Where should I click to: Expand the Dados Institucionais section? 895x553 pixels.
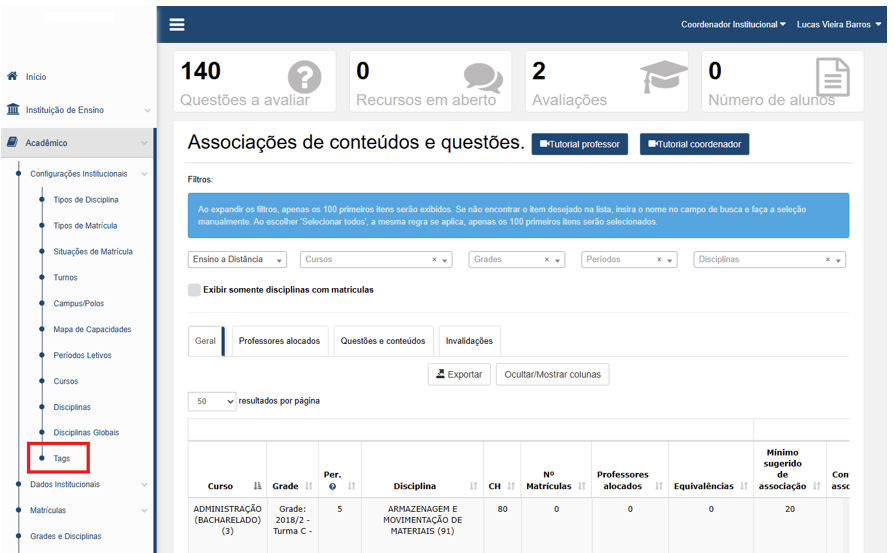coord(144,485)
